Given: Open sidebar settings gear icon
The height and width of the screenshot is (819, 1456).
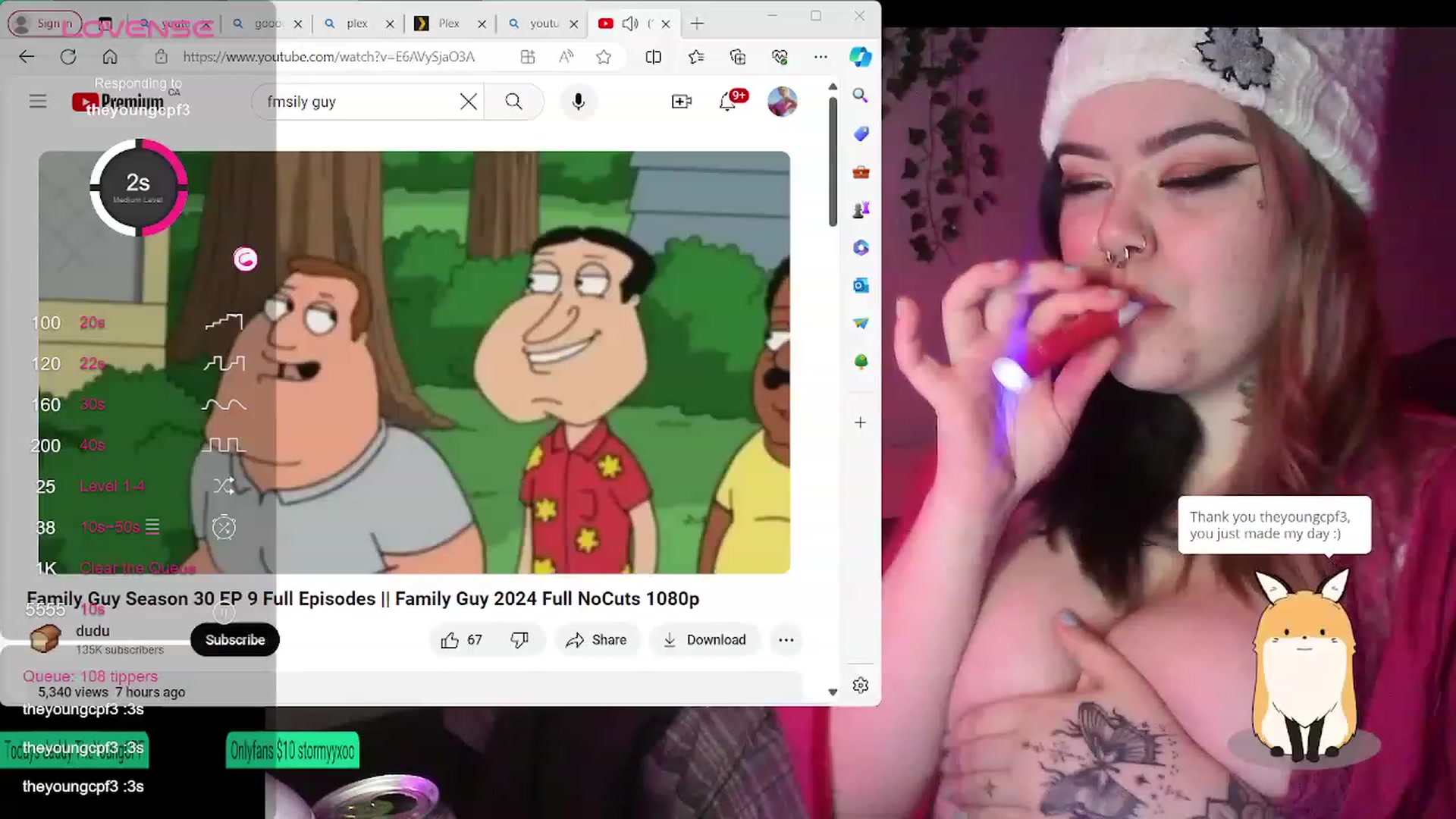Looking at the screenshot, I should [x=860, y=686].
